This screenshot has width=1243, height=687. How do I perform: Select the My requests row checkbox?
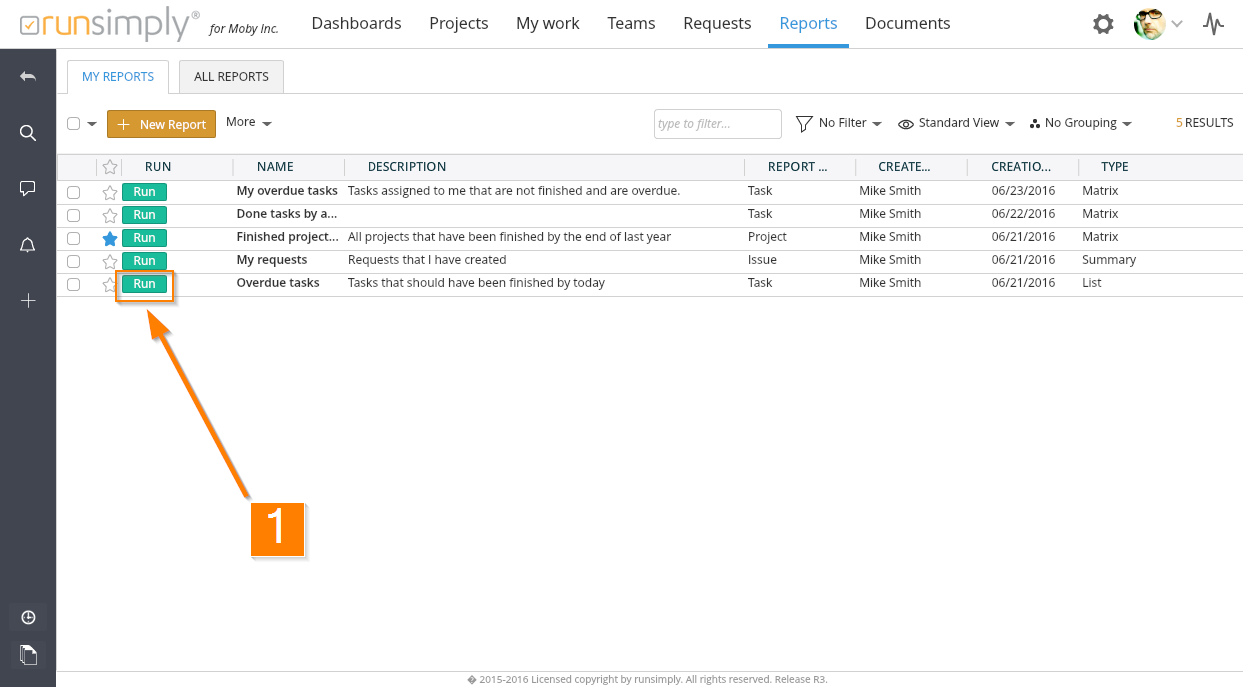tap(74, 261)
